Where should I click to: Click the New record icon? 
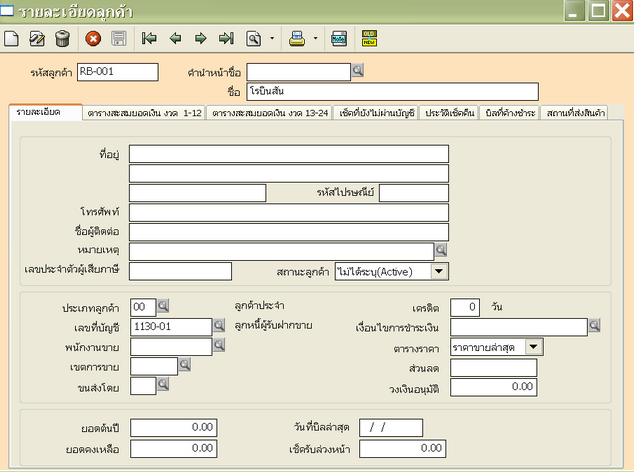(12, 40)
